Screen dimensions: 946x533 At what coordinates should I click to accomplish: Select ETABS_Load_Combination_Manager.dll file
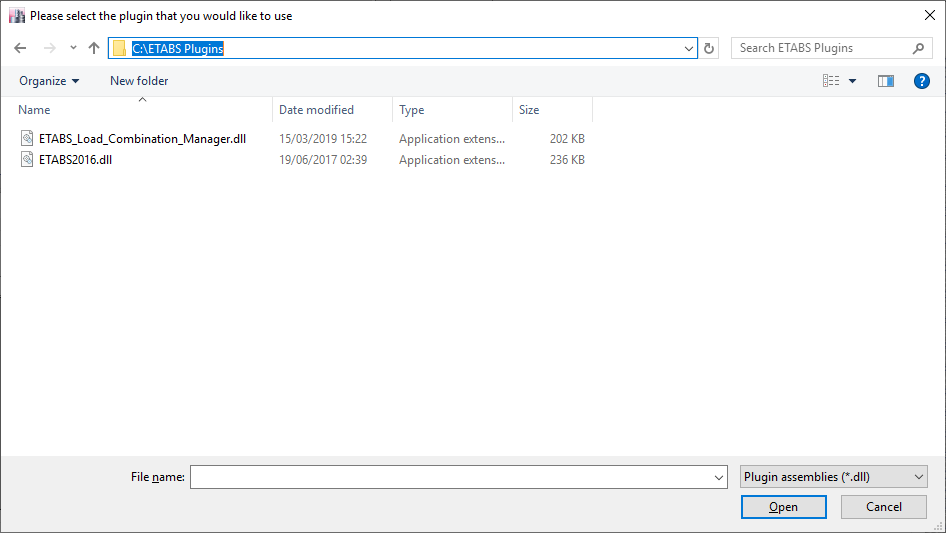[142, 139]
